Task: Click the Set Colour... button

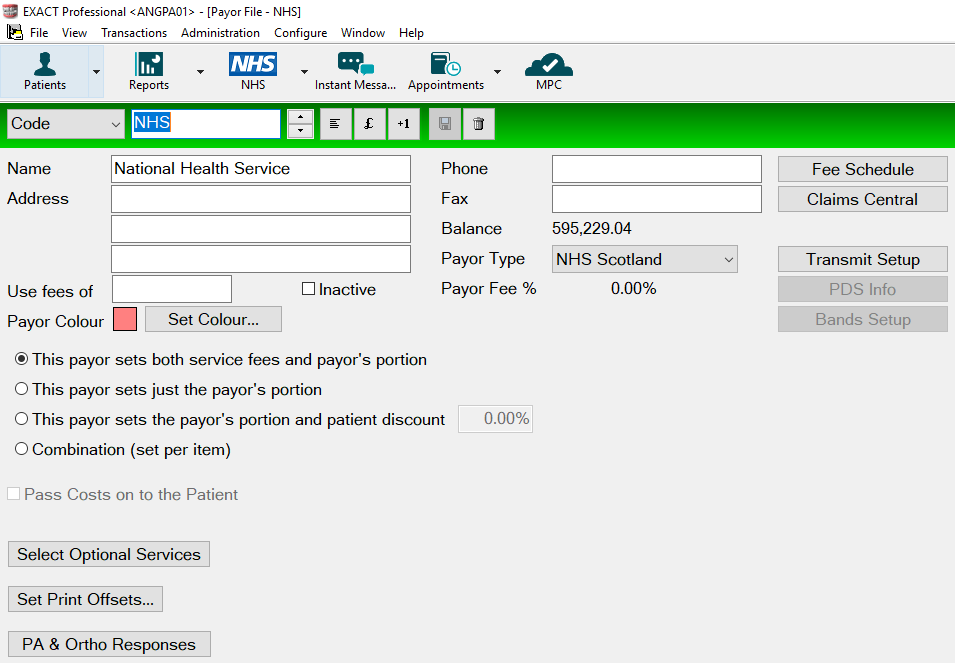Action: pos(213,320)
